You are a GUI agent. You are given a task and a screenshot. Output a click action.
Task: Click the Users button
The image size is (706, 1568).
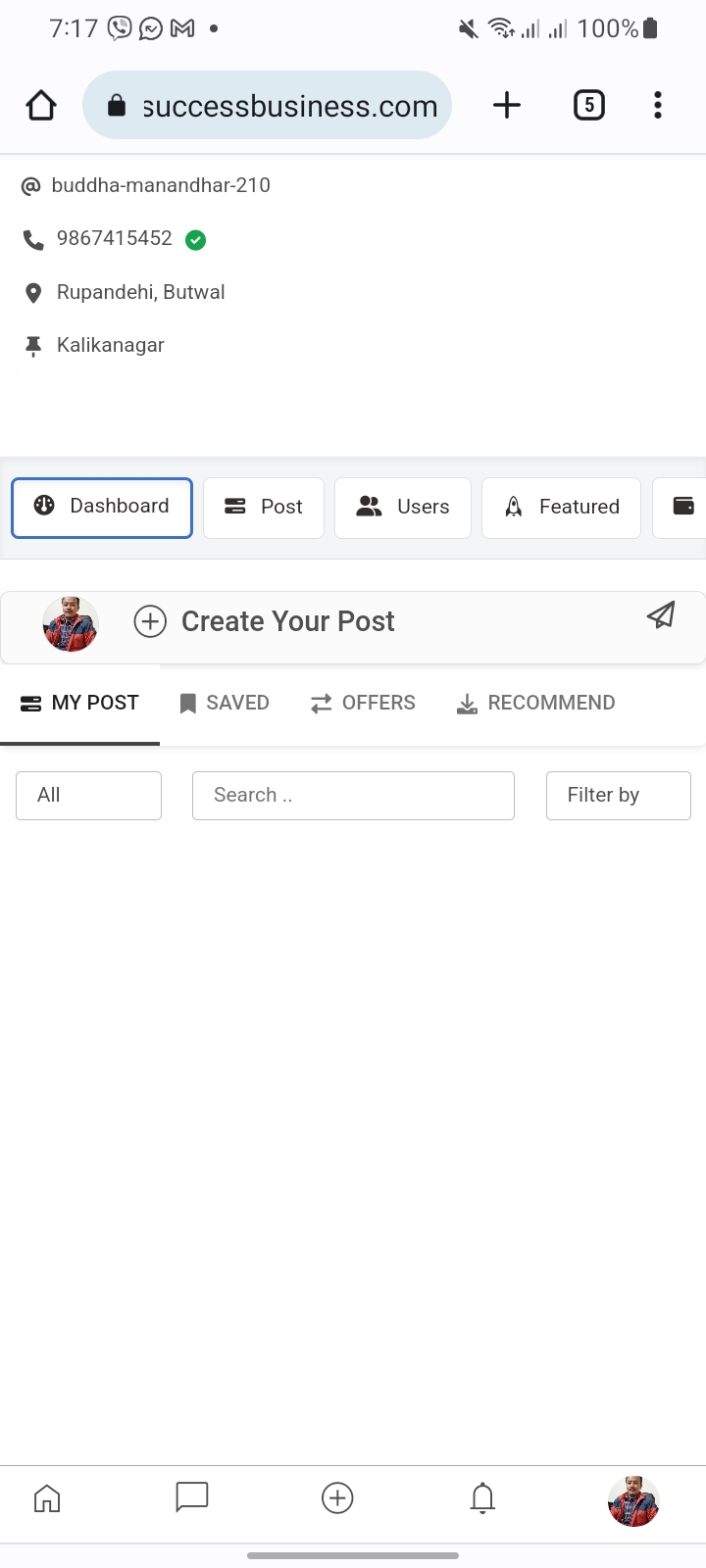(403, 507)
